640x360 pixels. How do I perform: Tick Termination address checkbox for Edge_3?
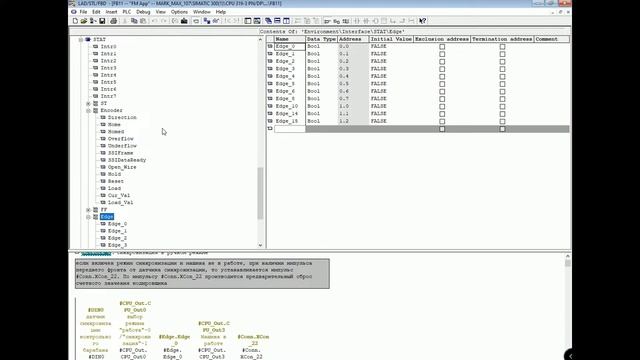tap(502, 69)
